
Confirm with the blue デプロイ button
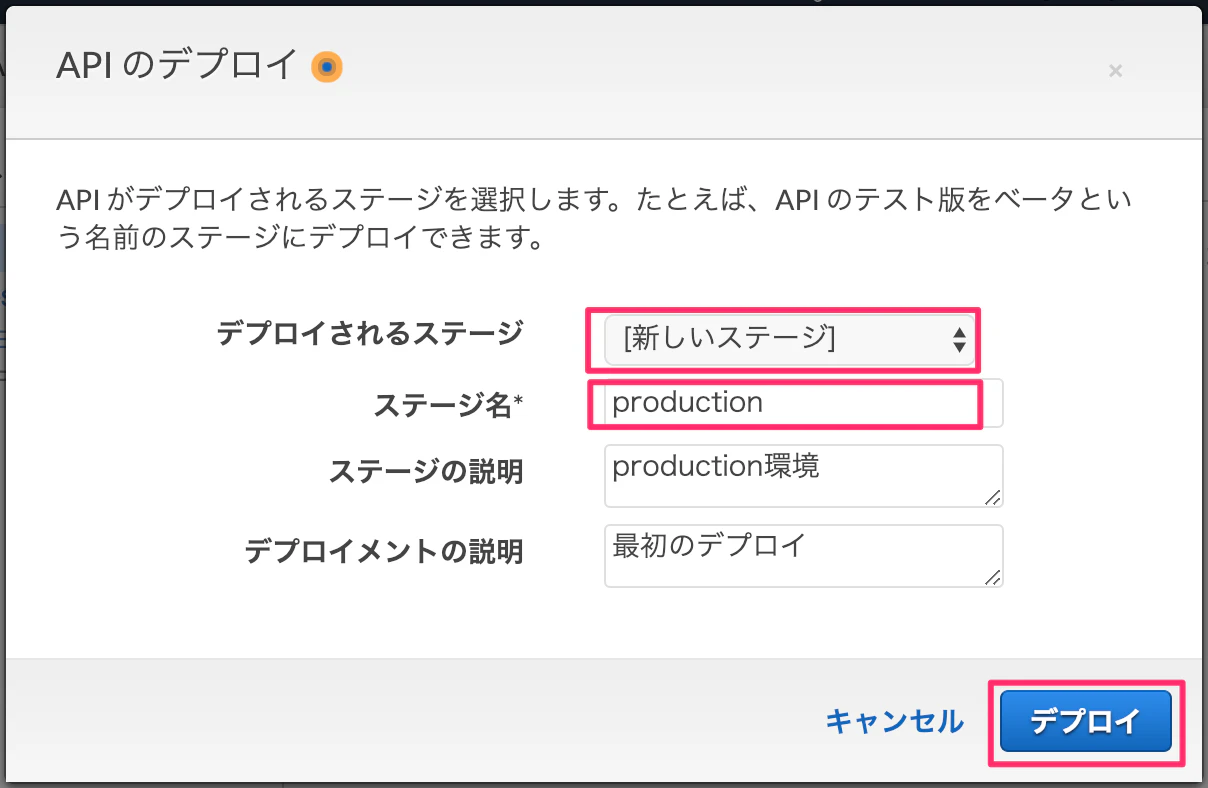[1086, 720]
